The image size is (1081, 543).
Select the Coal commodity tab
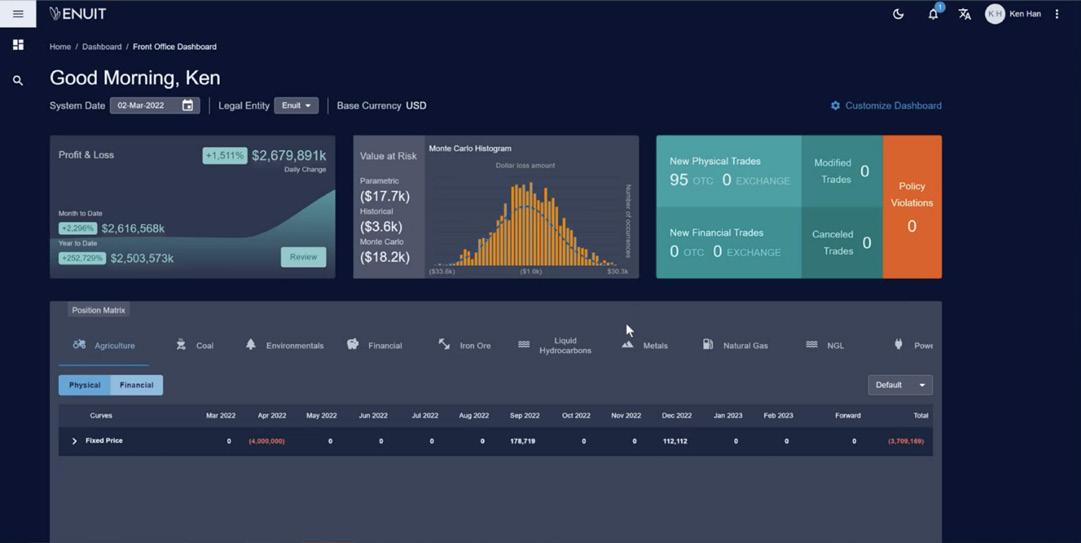click(x=195, y=345)
